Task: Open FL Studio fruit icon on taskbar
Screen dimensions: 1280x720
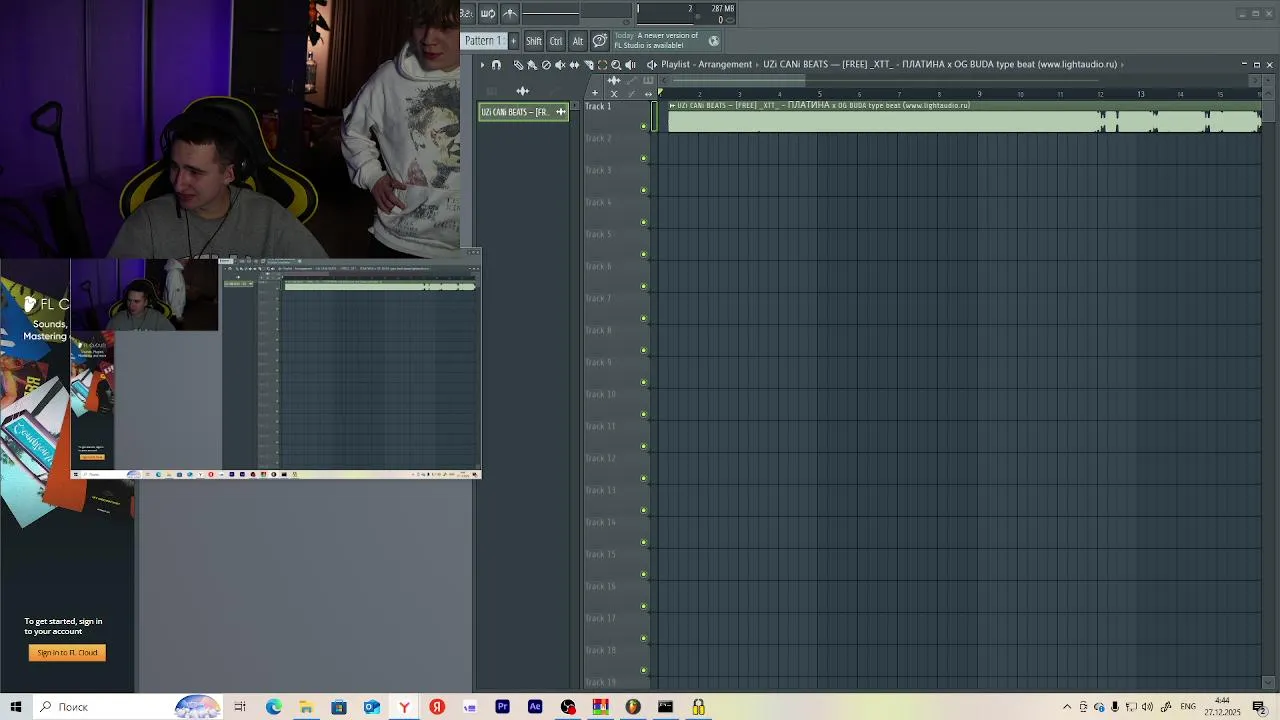Action: pos(633,707)
